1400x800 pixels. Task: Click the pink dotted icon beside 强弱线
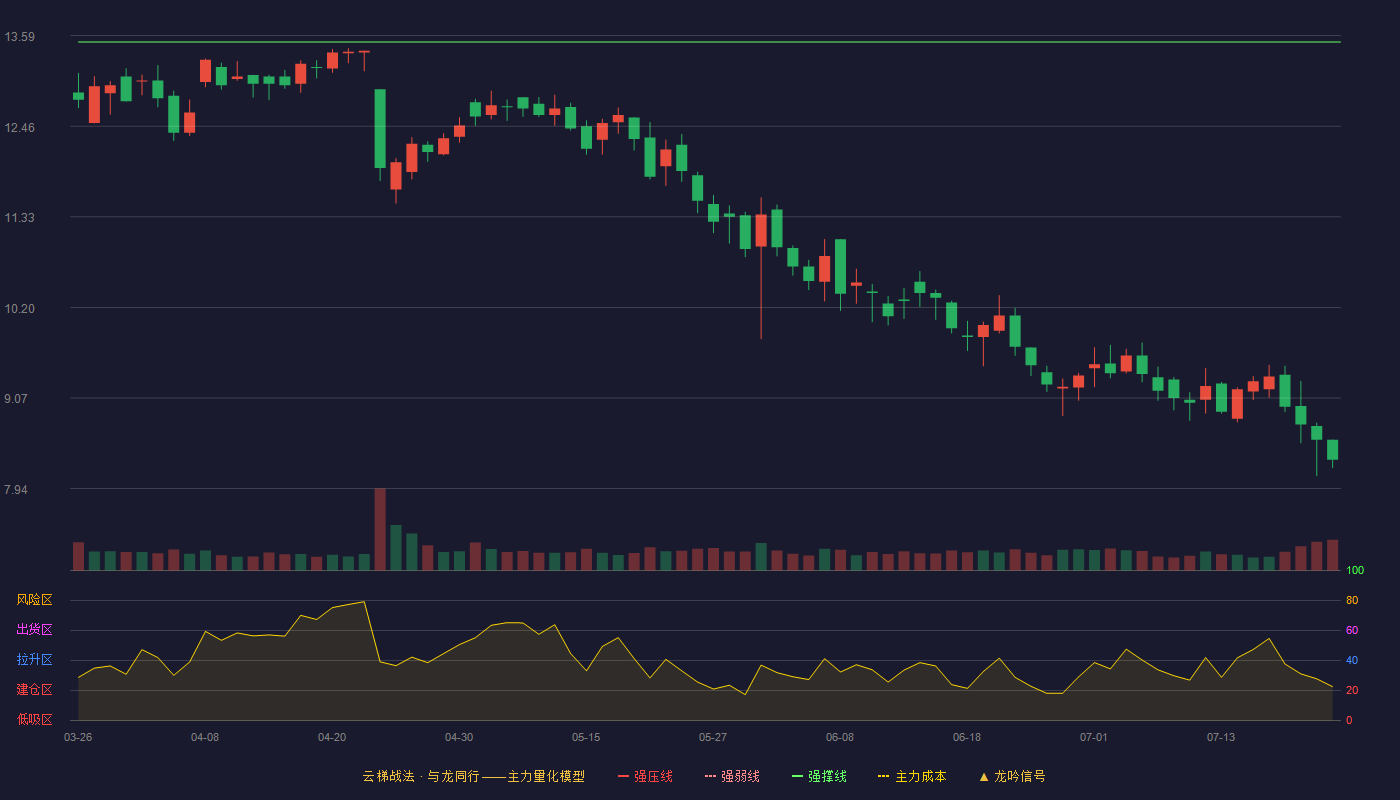tap(710, 776)
